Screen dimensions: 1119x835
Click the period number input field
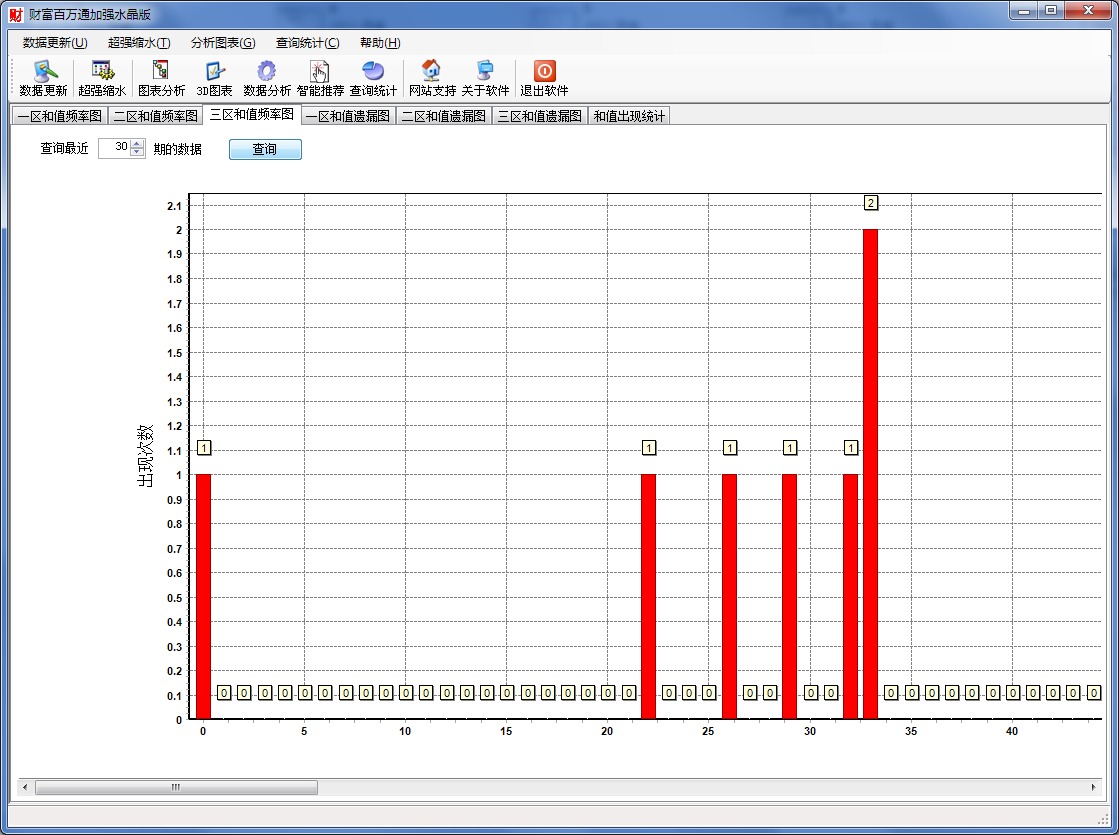click(x=114, y=148)
